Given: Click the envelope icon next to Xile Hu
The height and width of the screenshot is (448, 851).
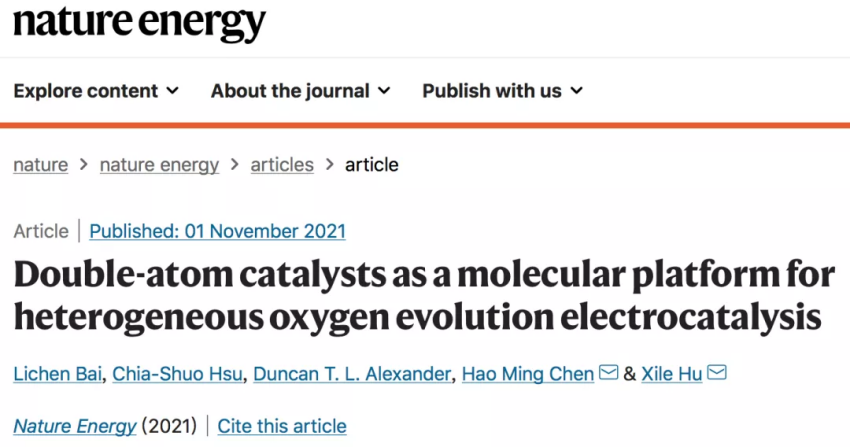Looking at the screenshot, I should point(717,373).
